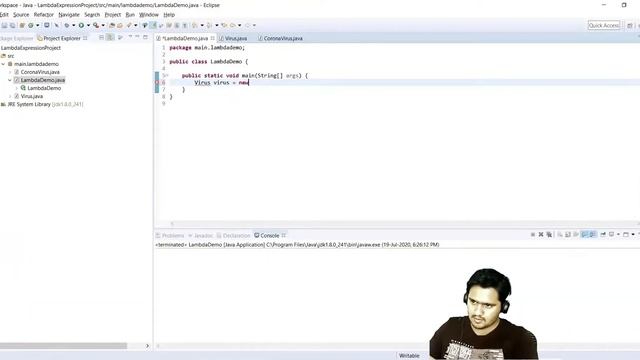Toggle Show Console on standard output
This screenshot has width=640, height=360.
click(x=584, y=234)
